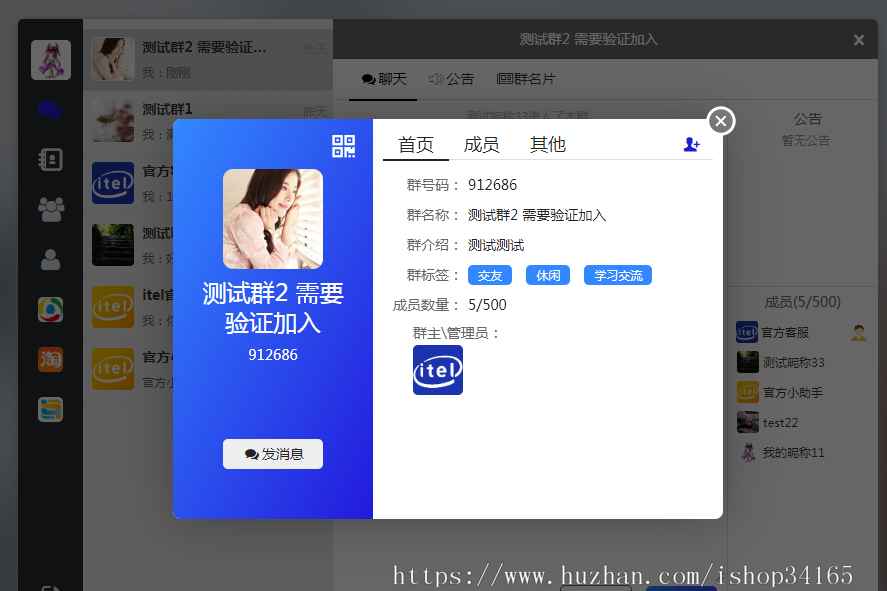Open the contacts address book icon
The image size is (887, 591).
tap(50, 160)
